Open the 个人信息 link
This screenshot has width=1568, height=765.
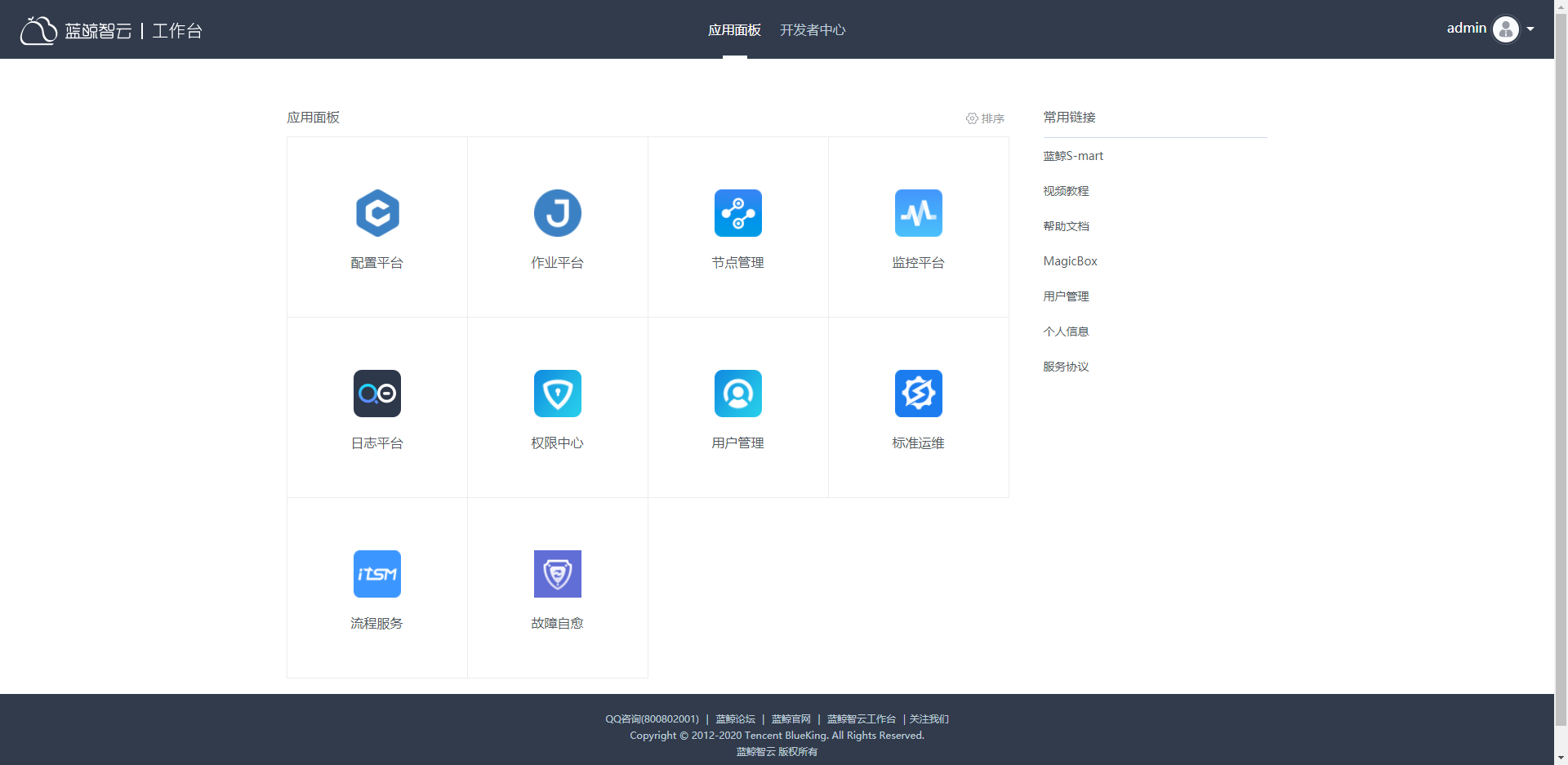1066,331
